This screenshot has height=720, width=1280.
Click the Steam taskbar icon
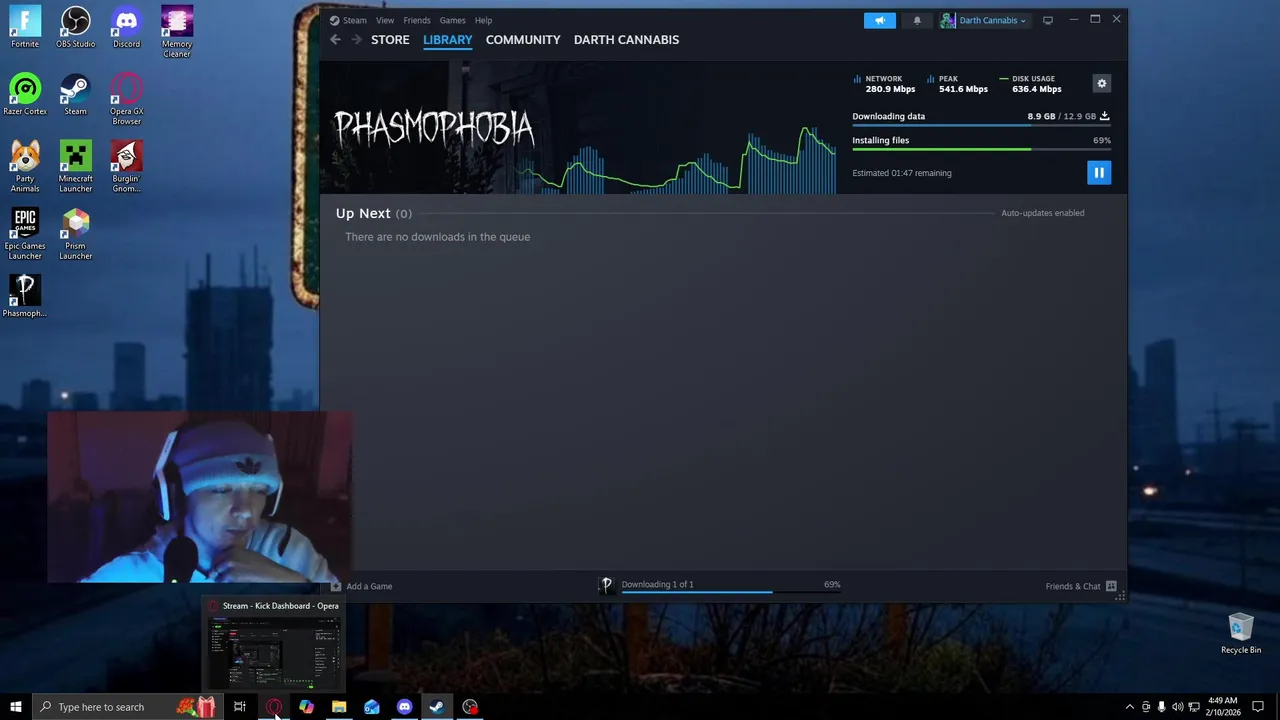pyautogui.click(x=437, y=707)
